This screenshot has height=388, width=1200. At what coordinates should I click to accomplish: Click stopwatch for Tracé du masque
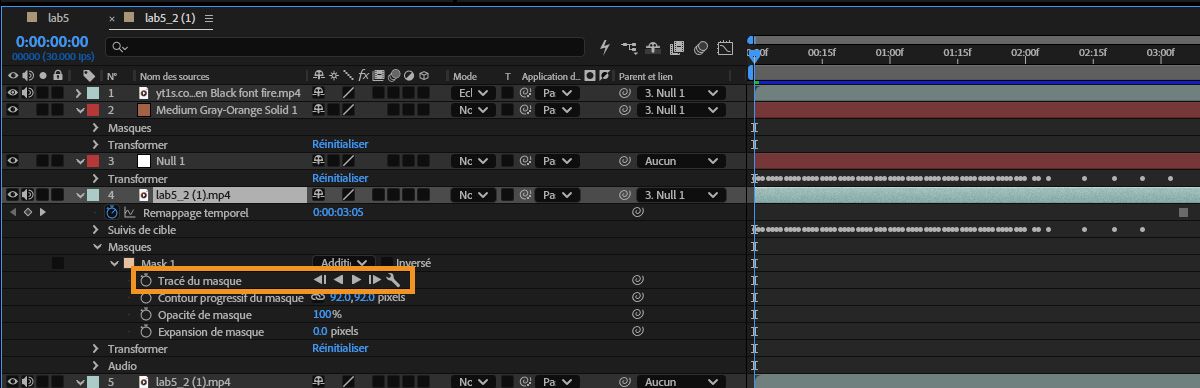pos(146,281)
